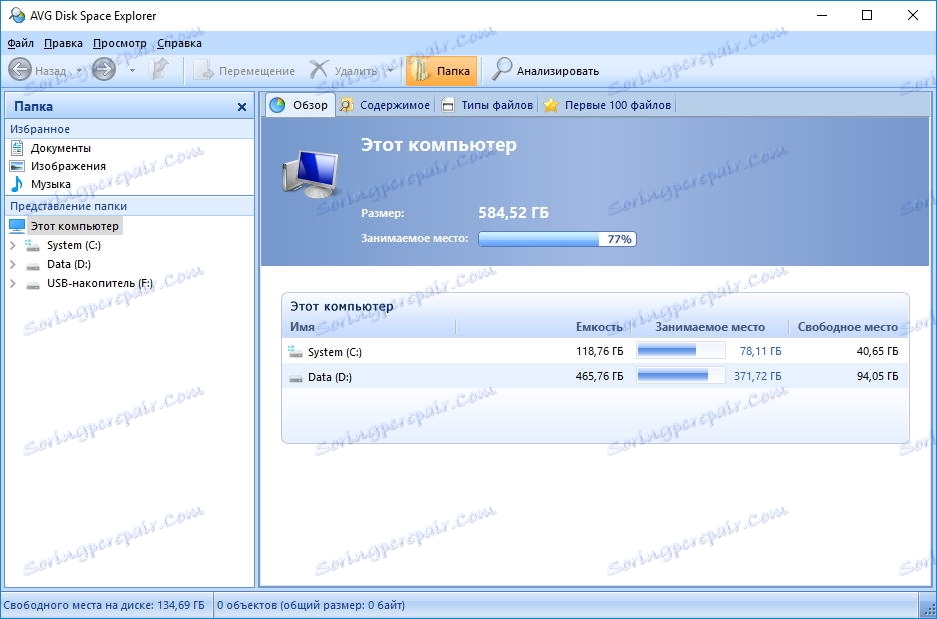Click the 94,05 ГБ free space value
This screenshot has height=619, width=937.
point(877,376)
